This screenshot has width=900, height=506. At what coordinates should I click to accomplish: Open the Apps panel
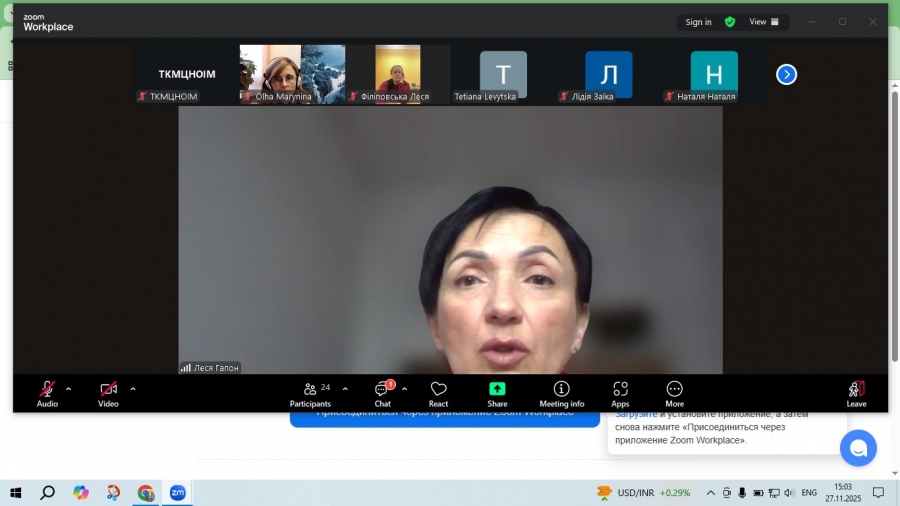point(620,392)
